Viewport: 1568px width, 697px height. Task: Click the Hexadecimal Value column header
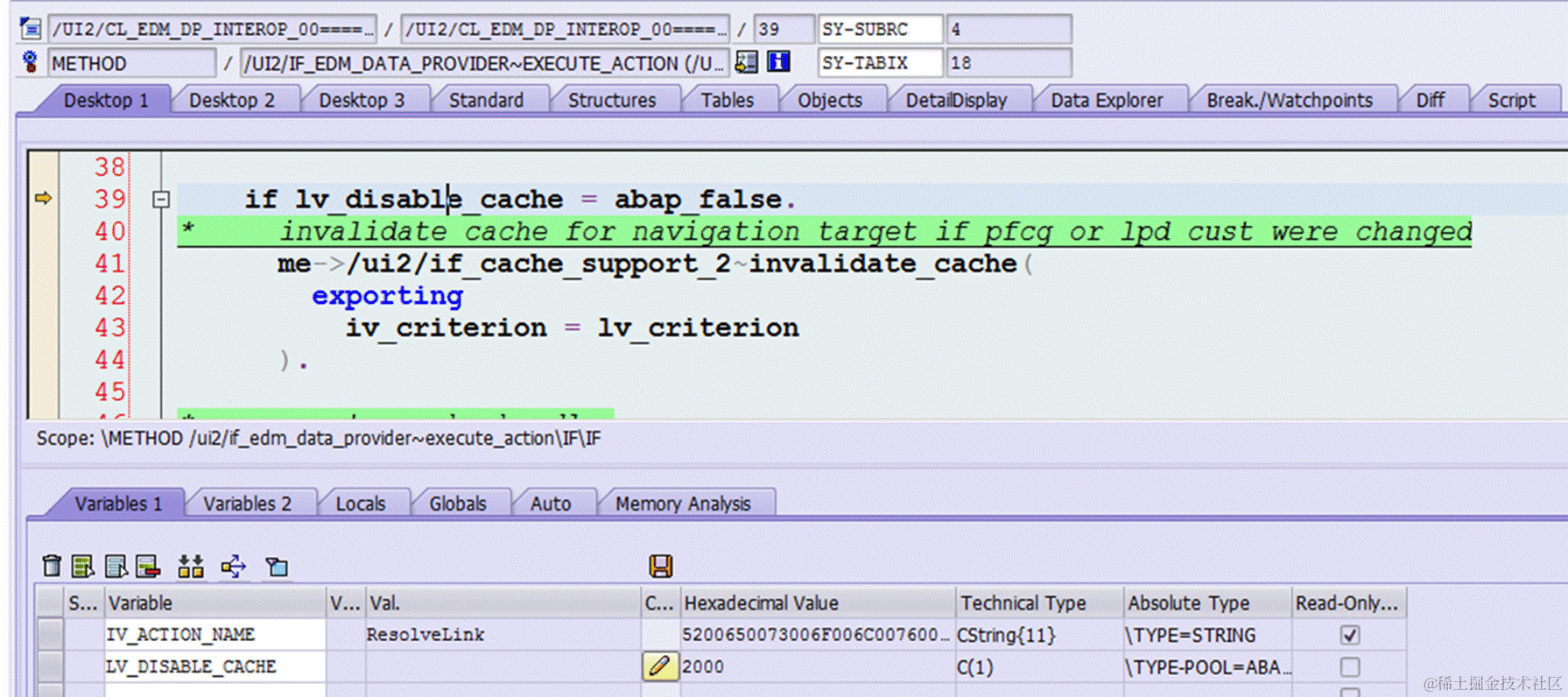coord(818,603)
